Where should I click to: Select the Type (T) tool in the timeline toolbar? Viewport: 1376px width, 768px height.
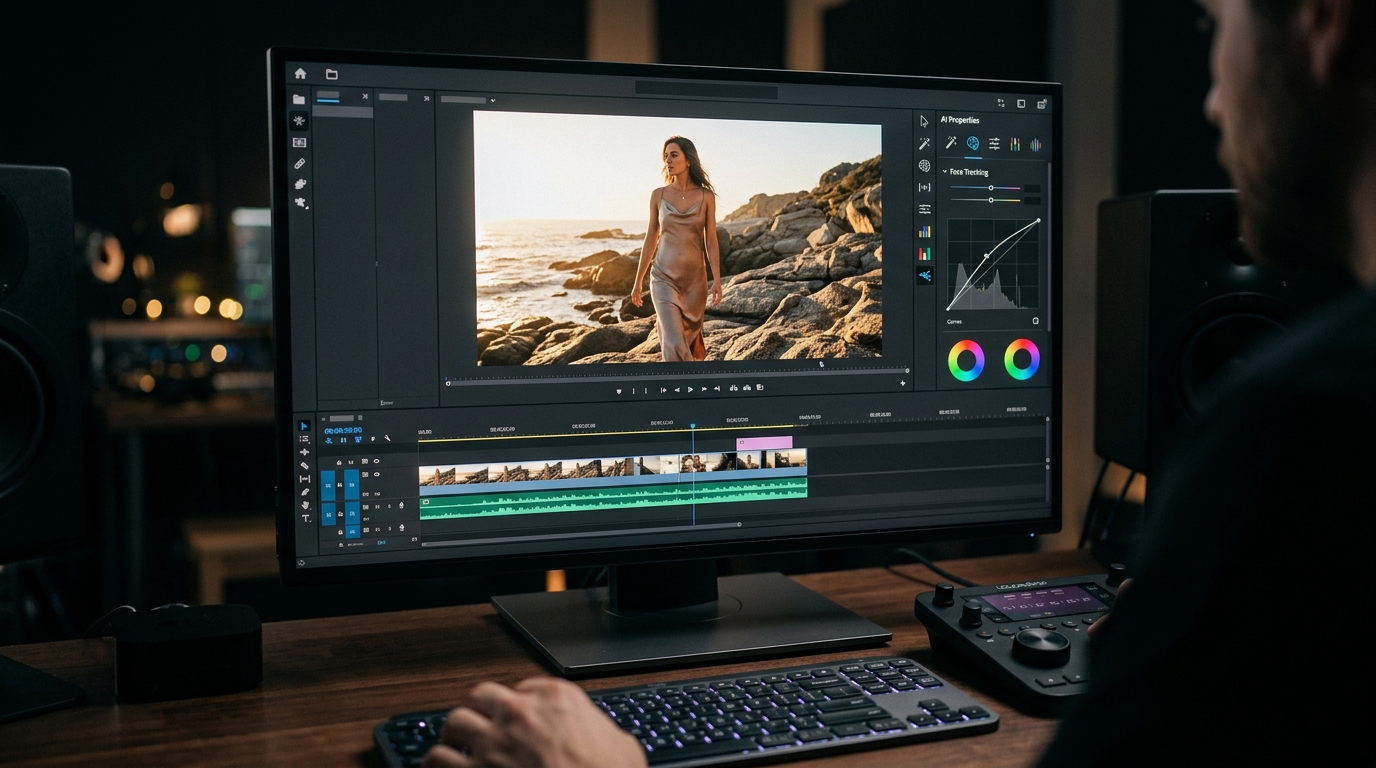[306, 518]
